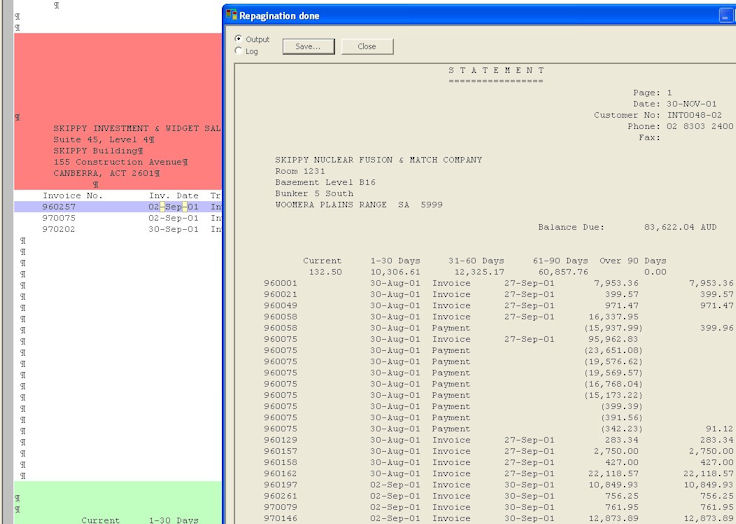Click the 'Phone: 02 8303 2400' line
Viewport: 736px width, 524px height.
680,126
